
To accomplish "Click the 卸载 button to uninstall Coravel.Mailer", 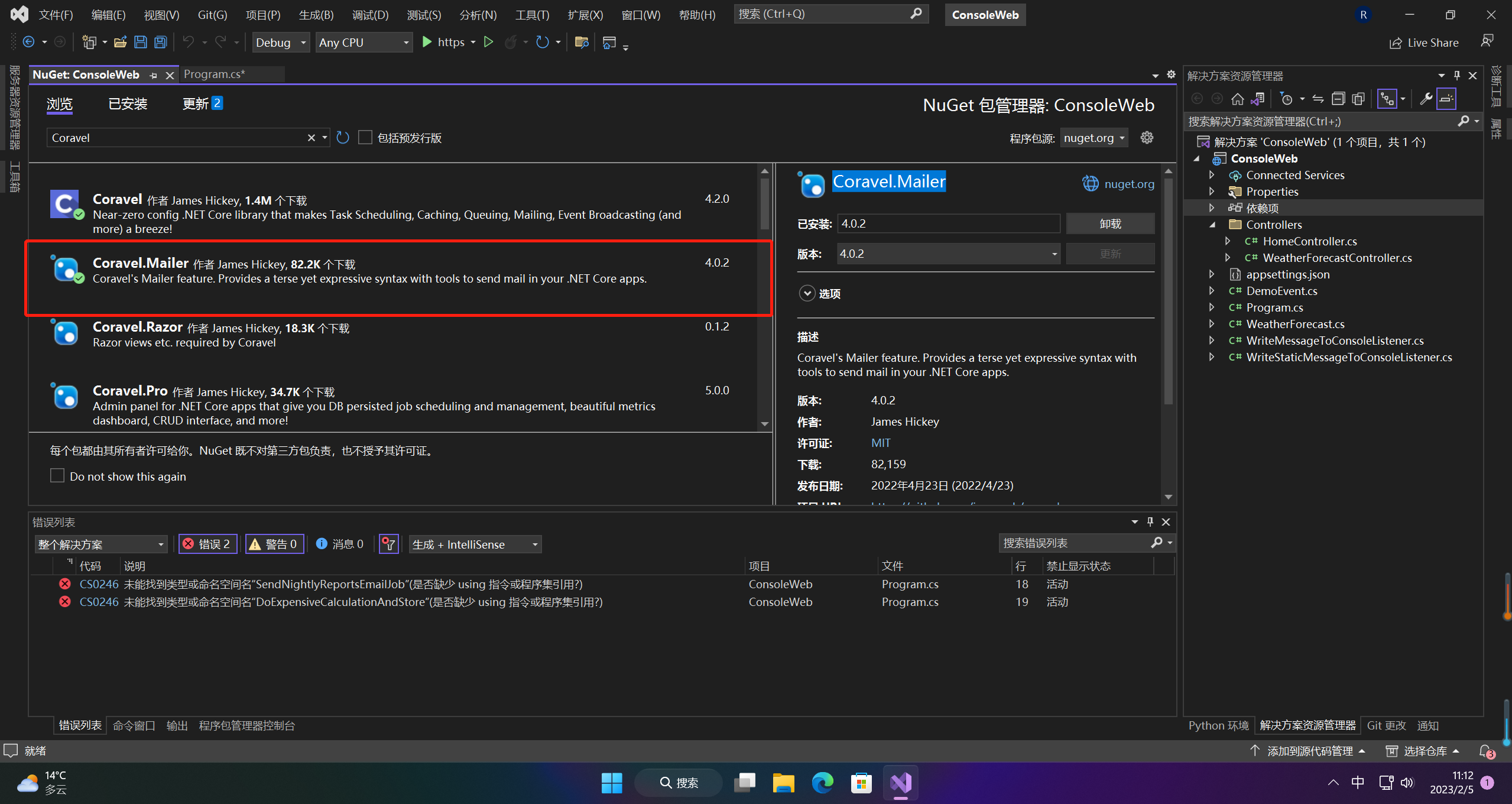I will click(x=1110, y=223).
